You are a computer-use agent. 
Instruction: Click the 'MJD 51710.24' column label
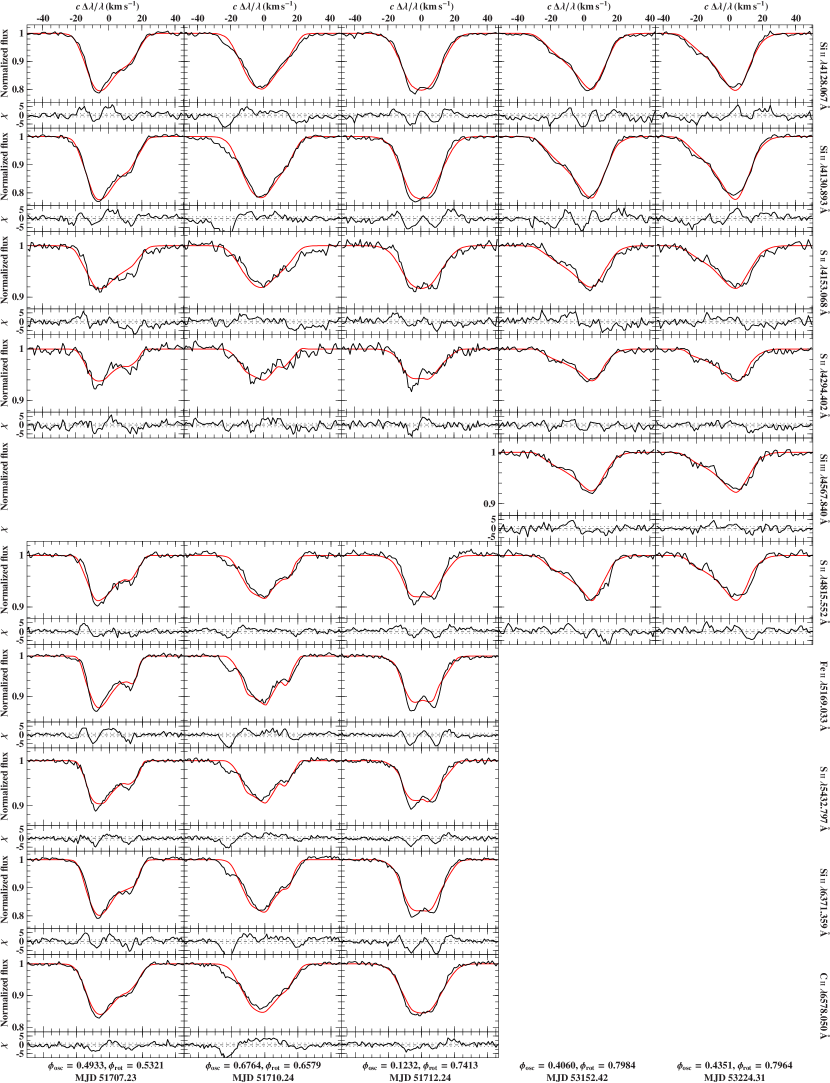[x=262, y=1076]
